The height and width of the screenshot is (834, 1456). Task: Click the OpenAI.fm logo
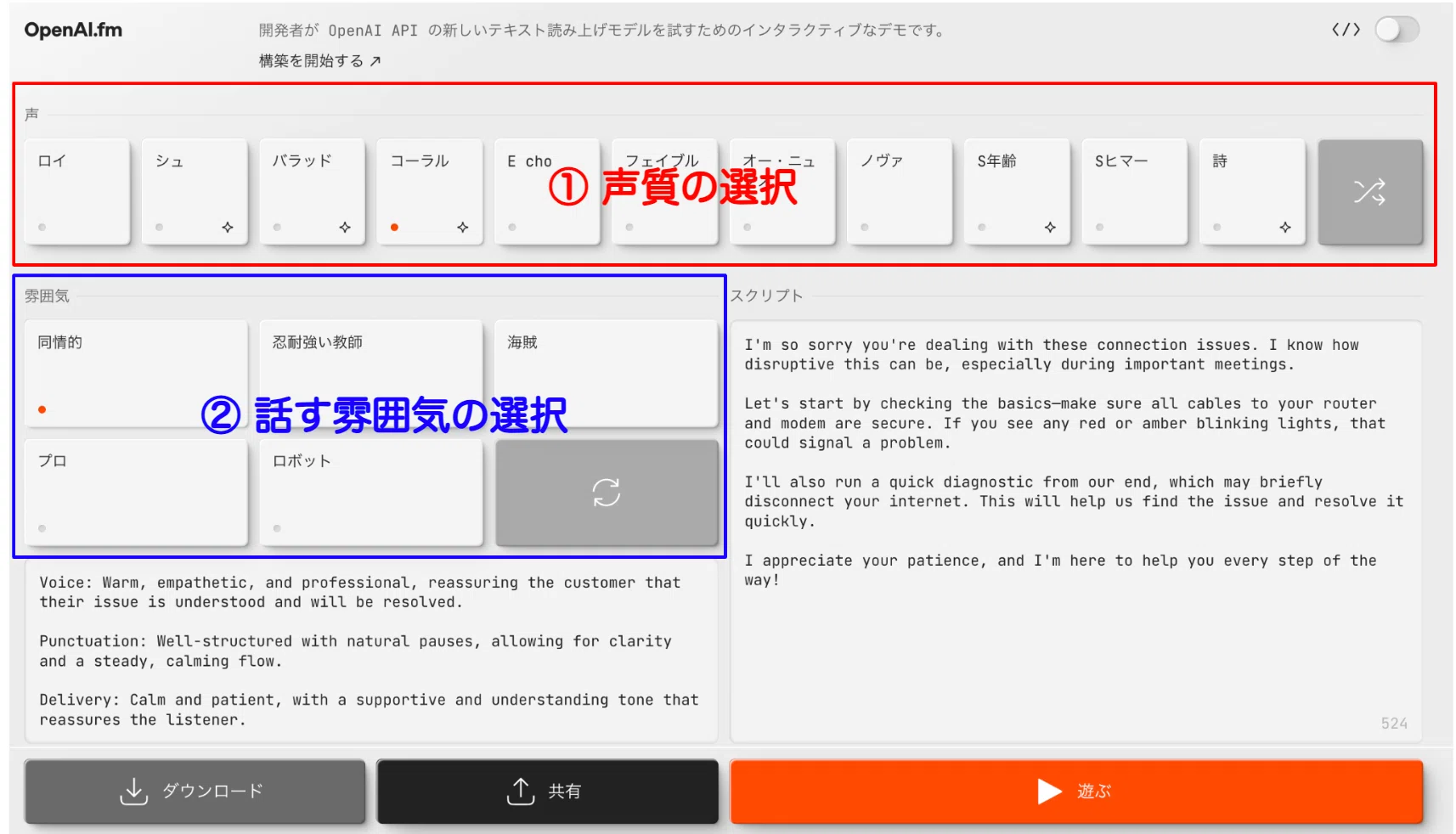[x=73, y=30]
